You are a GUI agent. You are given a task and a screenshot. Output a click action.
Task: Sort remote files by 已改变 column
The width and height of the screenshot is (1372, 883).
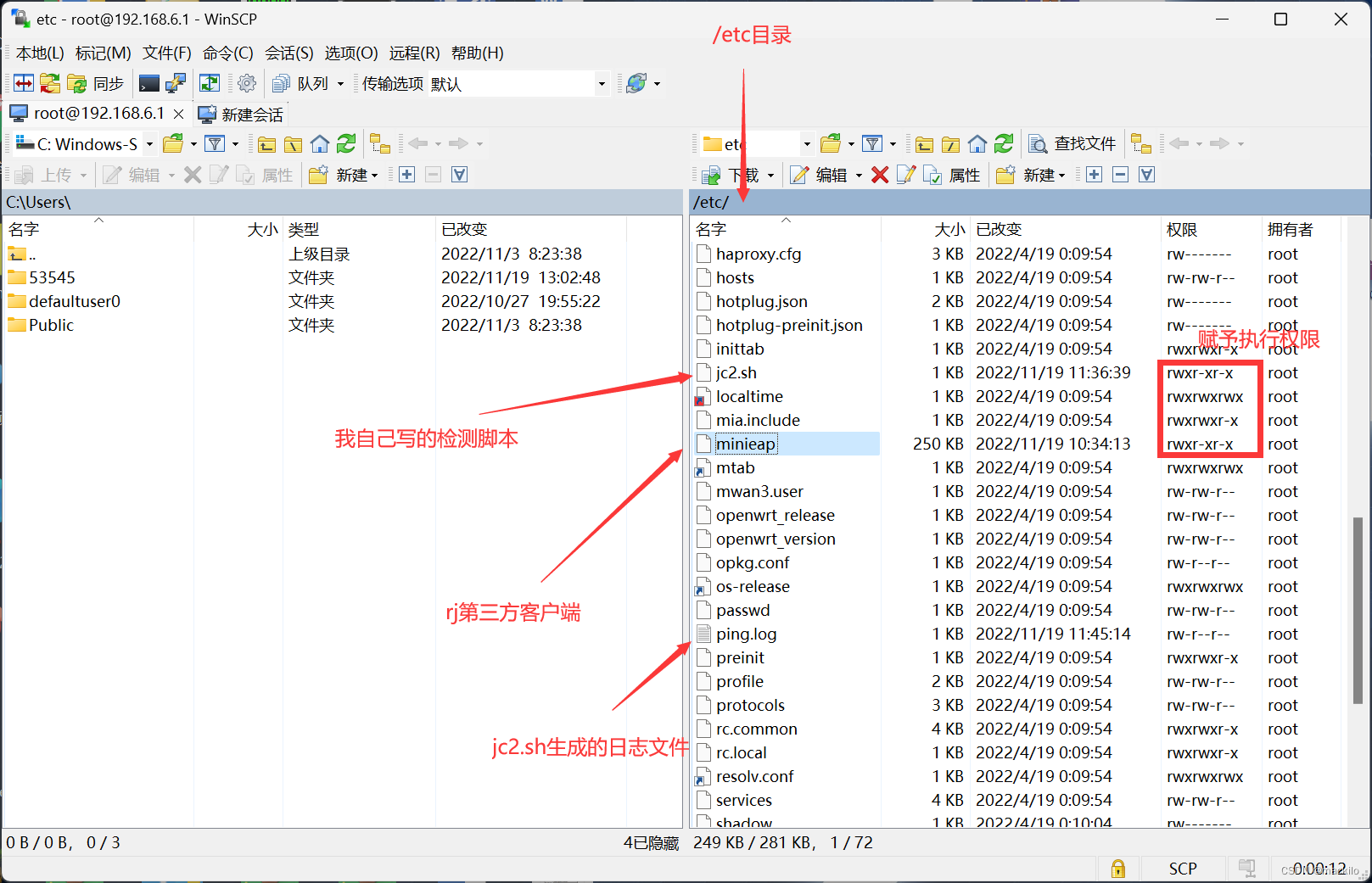(1065, 229)
